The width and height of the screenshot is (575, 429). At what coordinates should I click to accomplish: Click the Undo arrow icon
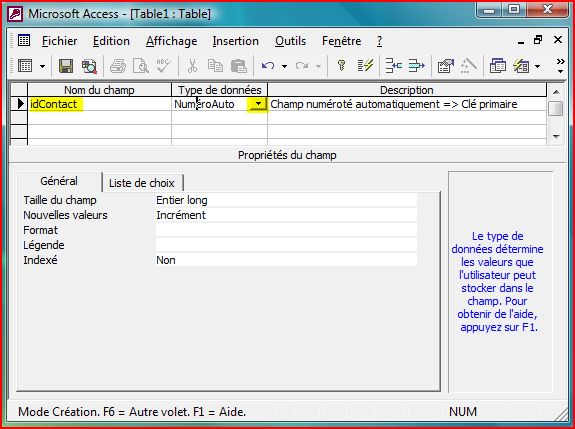[268, 66]
